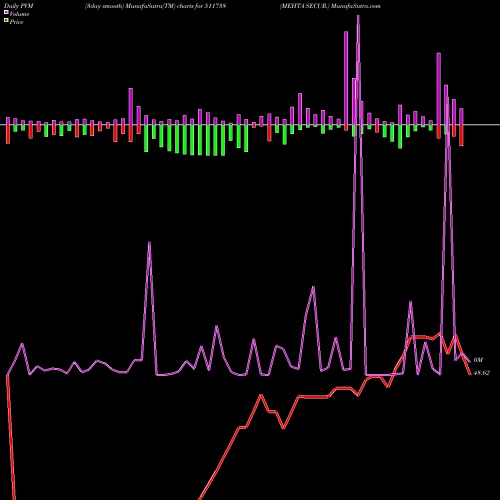Click the 'Daily PVM' title text

coord(19,6)
